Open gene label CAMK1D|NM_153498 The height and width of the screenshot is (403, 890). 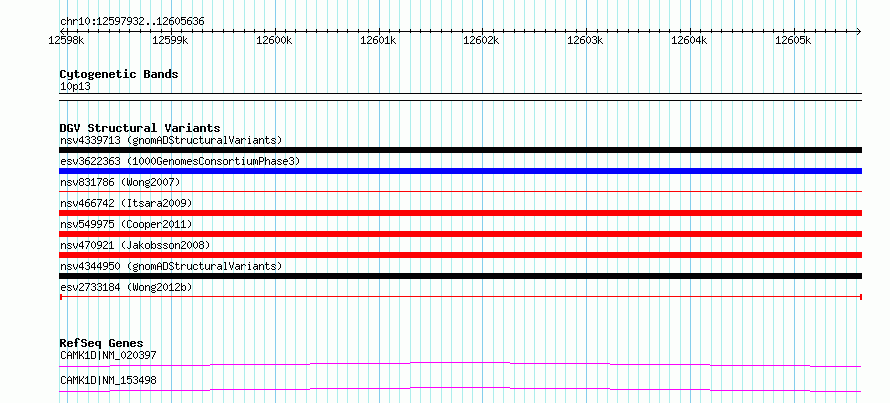[x=108, y=380]
